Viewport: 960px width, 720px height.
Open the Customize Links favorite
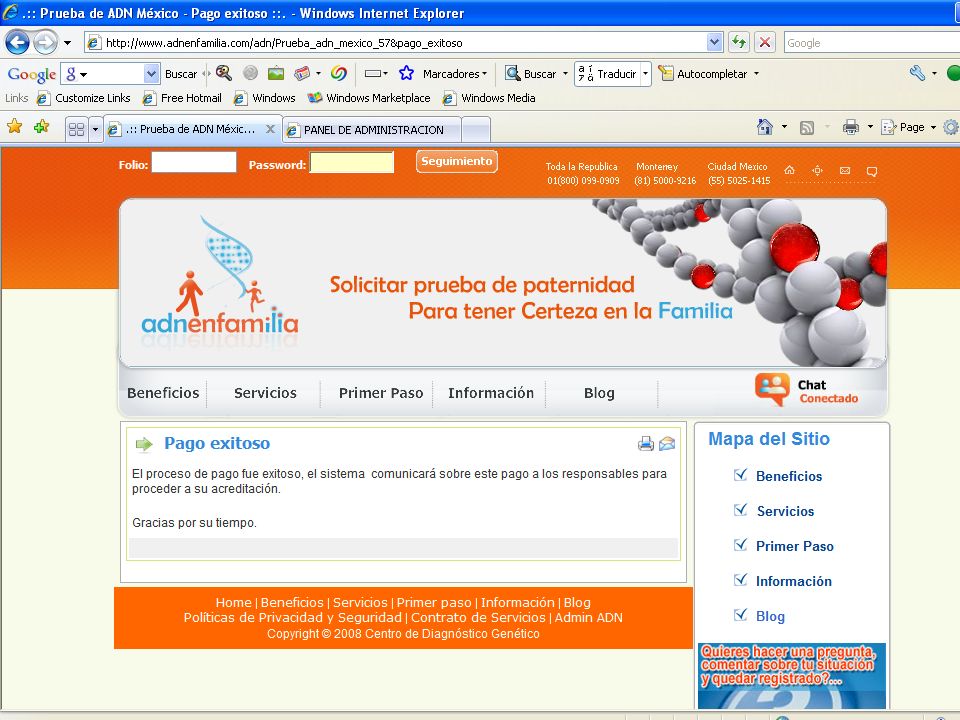coord(84,98)
